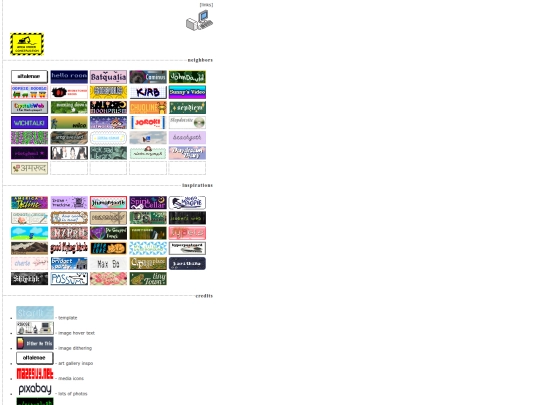Image resolution: width=540 pixels, height=405 pixels.
Task: Open the 'little cloud' dotted button
Action: click(108, 137)
